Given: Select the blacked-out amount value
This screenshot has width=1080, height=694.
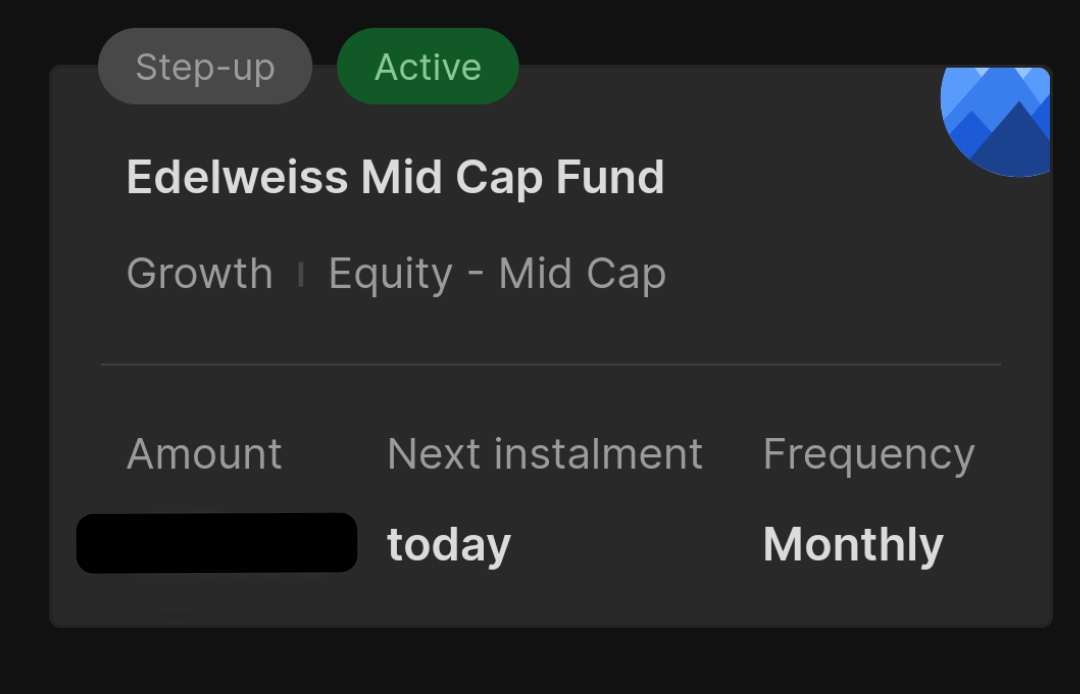Looking at the screenshot, I should [216, 543].
